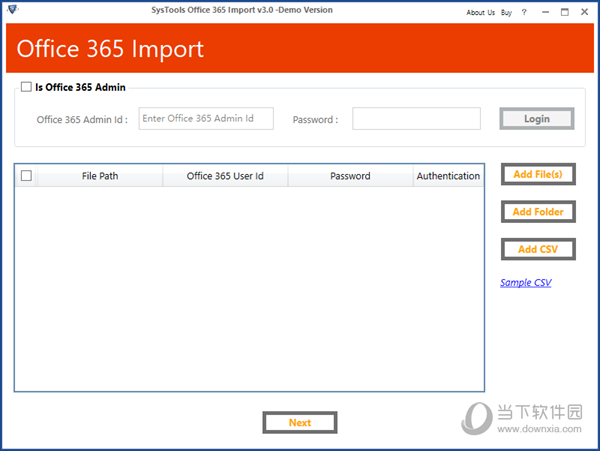The height and width of the screenshot is (451, 600).
Task: Click the Password column header
Action: [350, 176]
